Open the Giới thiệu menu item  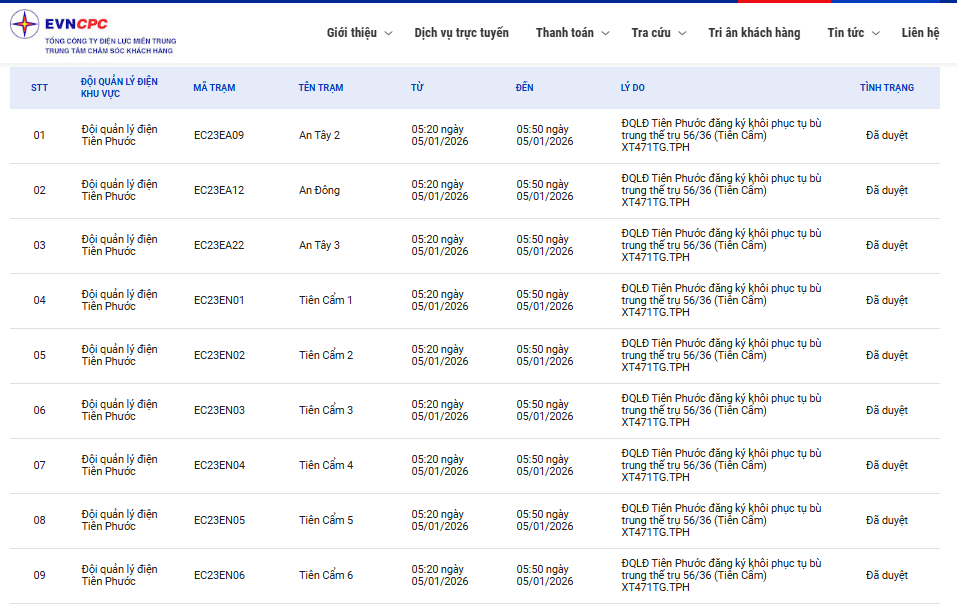[x=351, y=33]
